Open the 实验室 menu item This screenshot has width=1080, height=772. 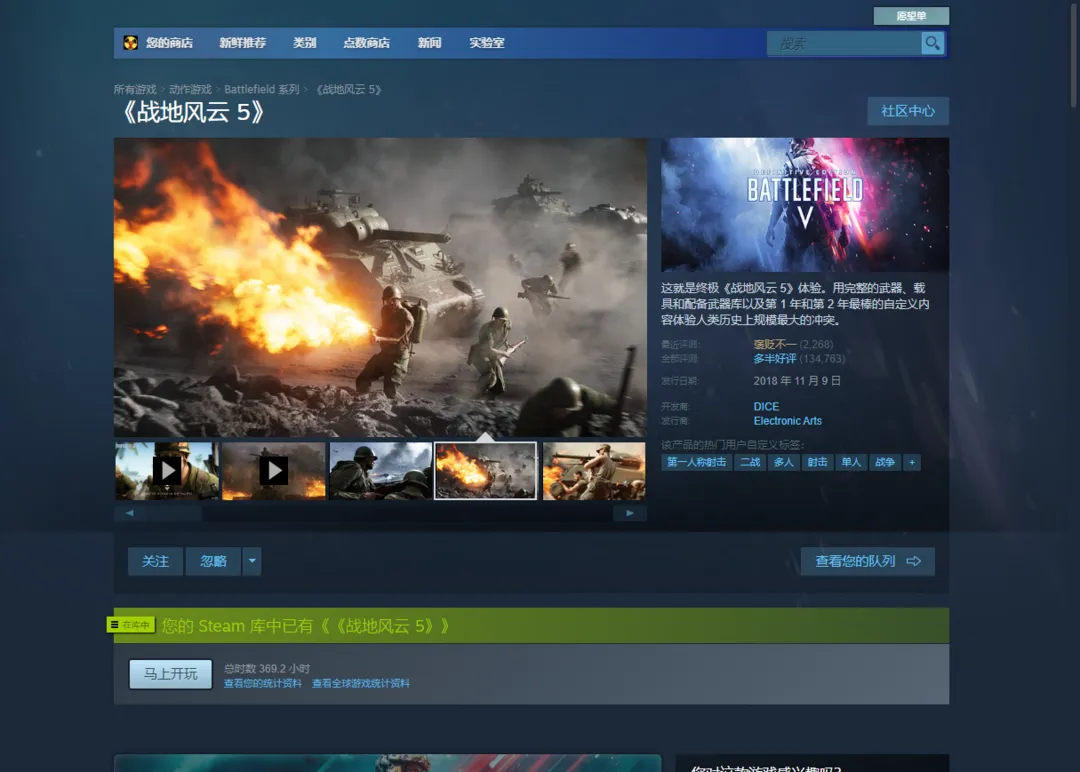[487, 43]
